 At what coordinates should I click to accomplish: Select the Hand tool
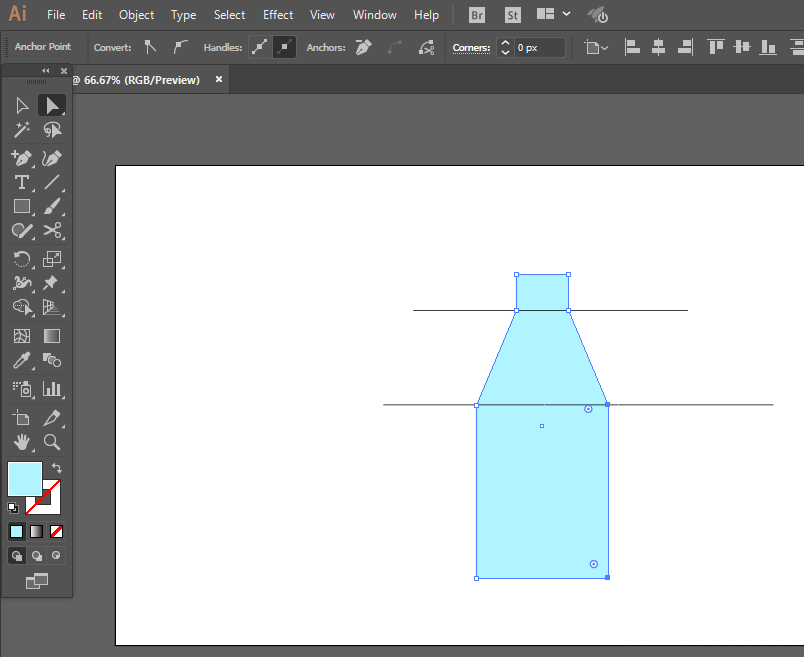click(x=22, y=442)
